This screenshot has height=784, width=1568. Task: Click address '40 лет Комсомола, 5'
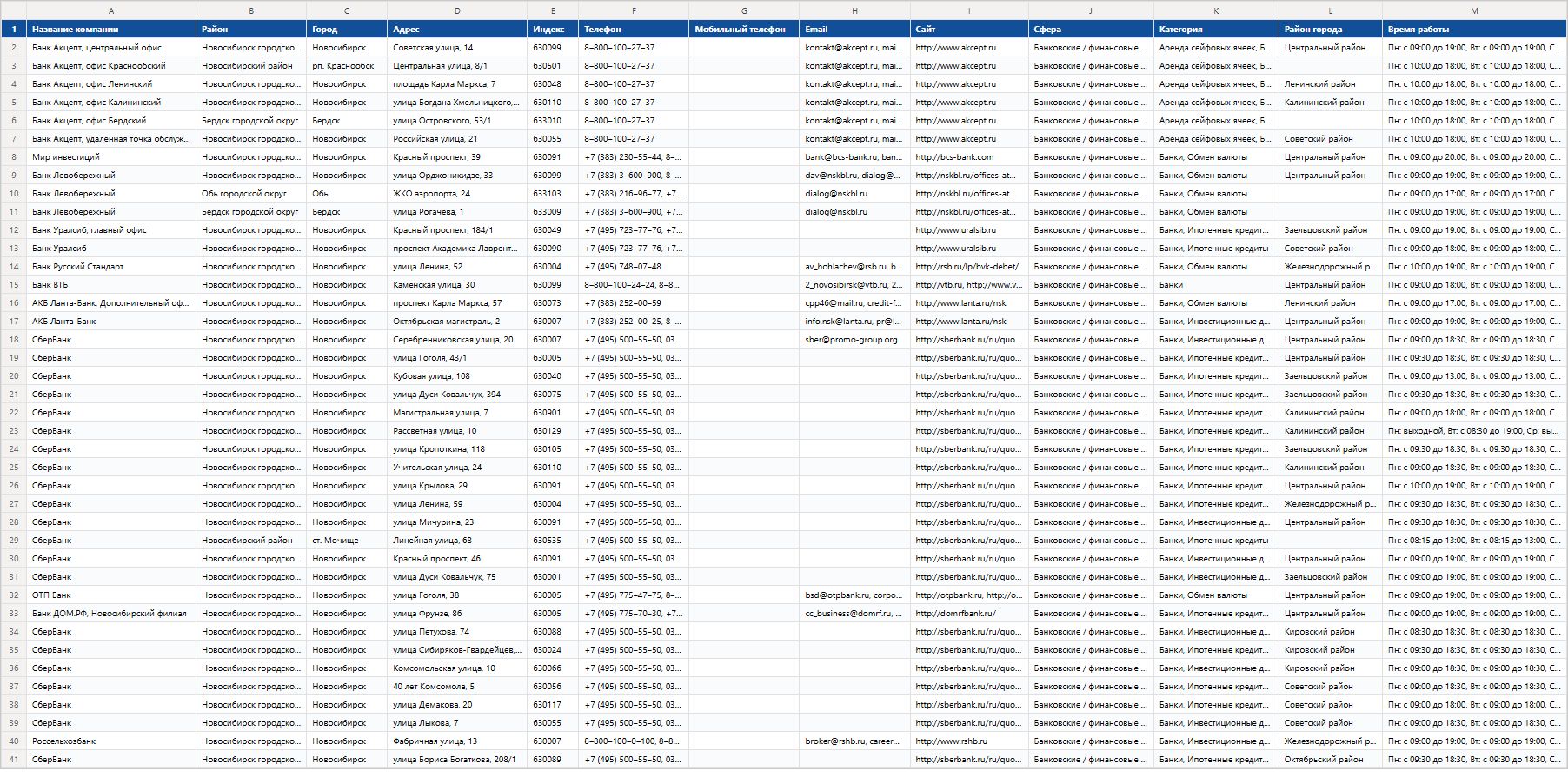[457, 687]
